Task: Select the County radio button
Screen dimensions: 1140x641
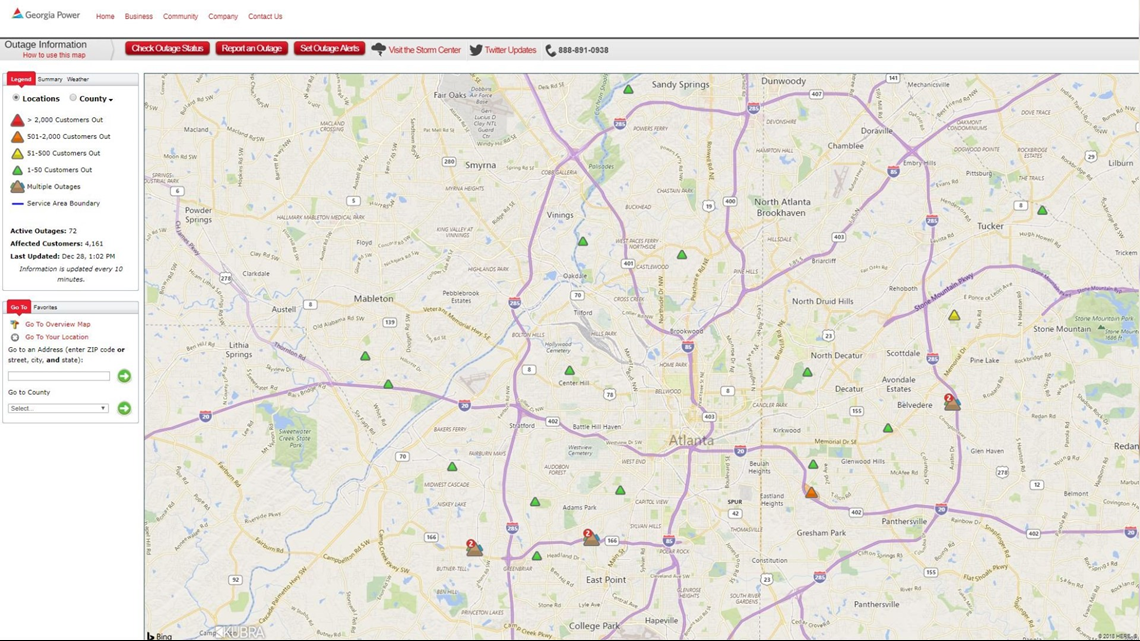Action: [x=73, y=97]
